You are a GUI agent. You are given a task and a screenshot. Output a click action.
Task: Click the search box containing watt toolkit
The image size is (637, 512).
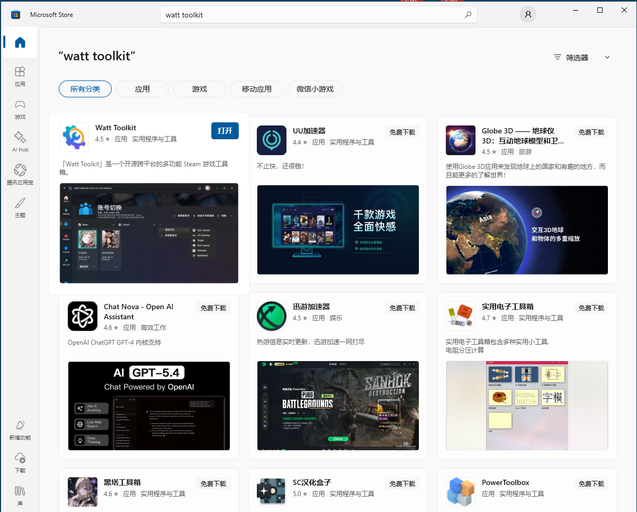(310, 15)
